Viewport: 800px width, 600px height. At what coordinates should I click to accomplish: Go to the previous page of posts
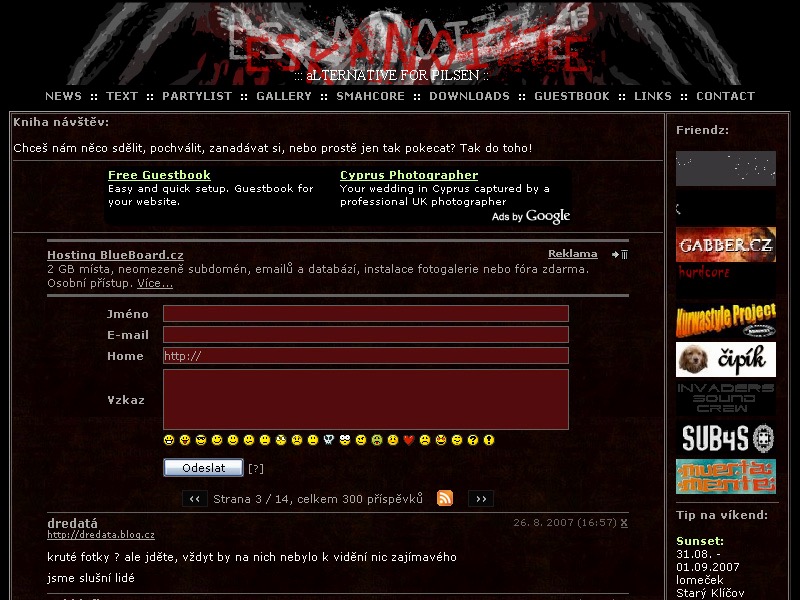pos(195,498)
